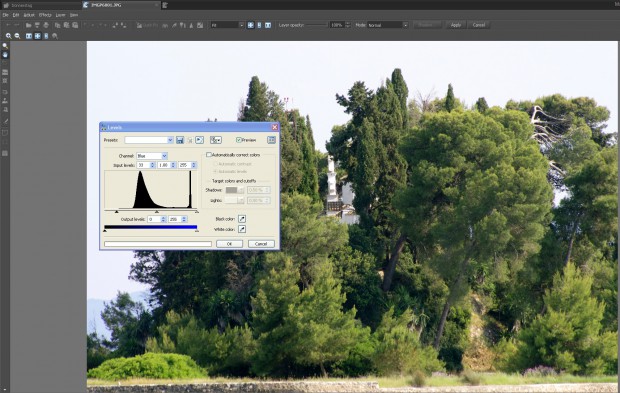Click the last view mode icon after zoom dropdown
The width and height of the screenshot is (620, 393).
pos(268,25)
